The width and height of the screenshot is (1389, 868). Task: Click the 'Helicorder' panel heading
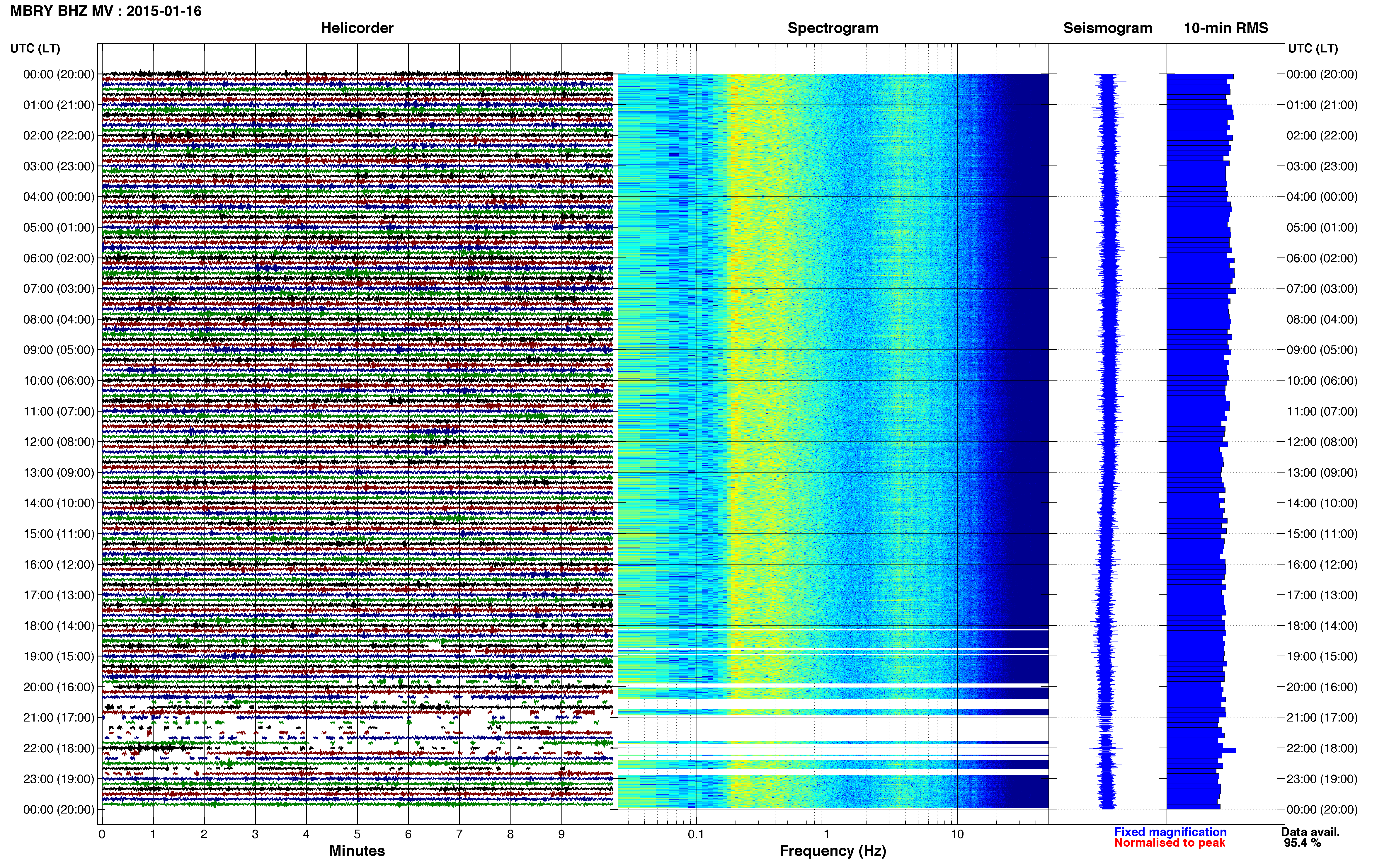[x=357, y=28]
